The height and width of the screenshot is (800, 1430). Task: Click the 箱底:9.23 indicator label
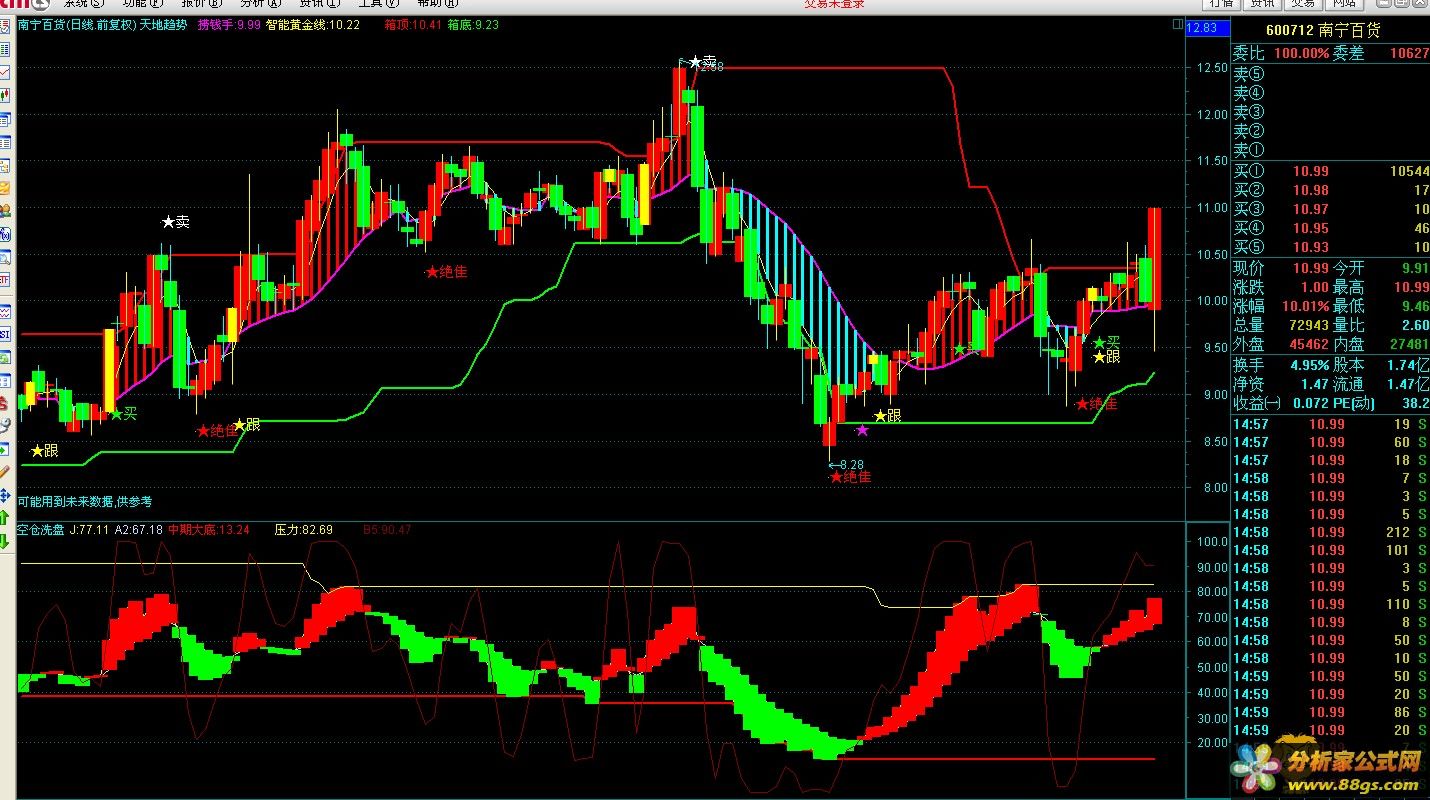[x=473, y=25]
